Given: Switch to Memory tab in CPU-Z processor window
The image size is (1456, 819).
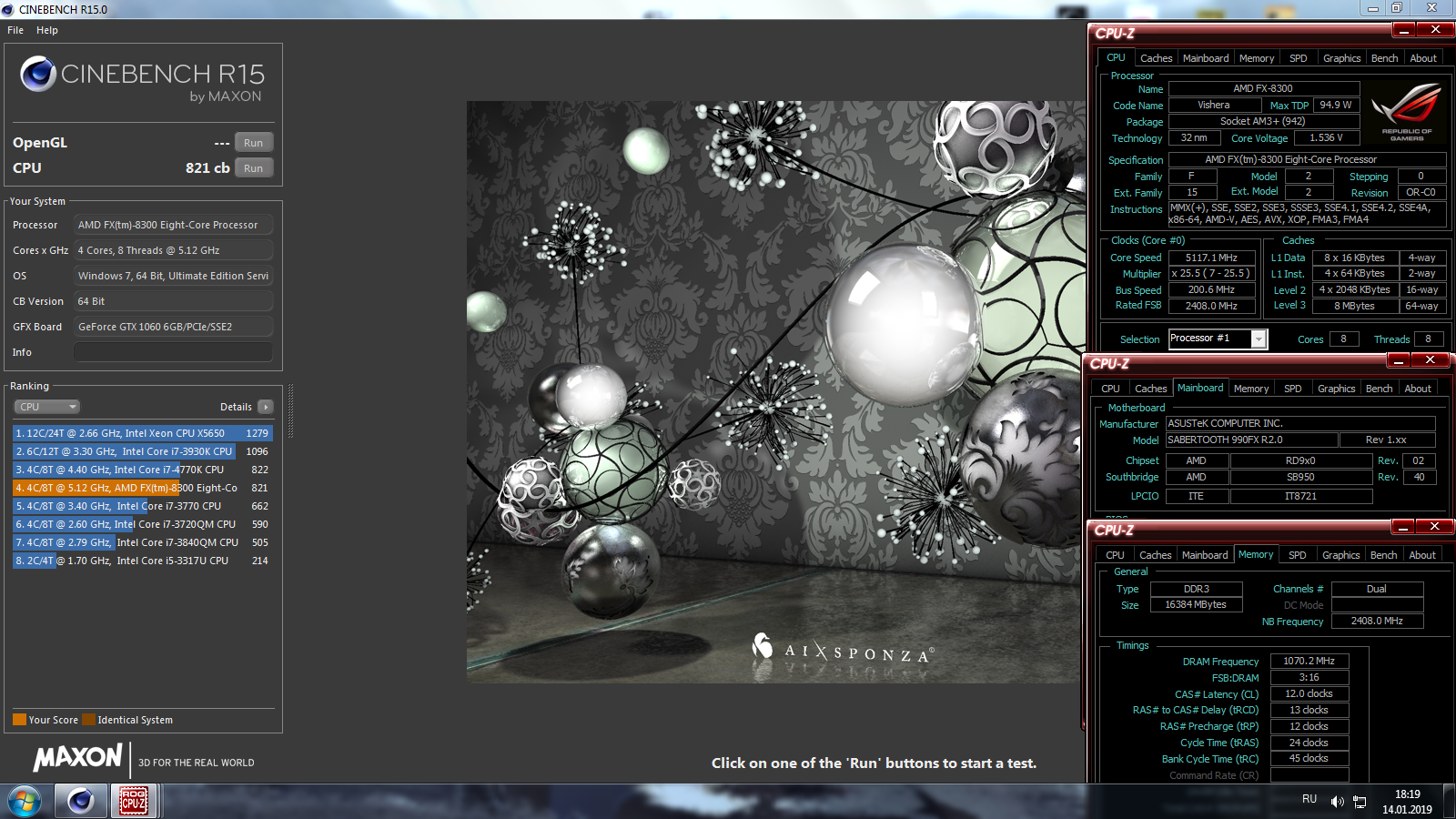Looking at the screenshot, I should click(x=1257, y=58).
